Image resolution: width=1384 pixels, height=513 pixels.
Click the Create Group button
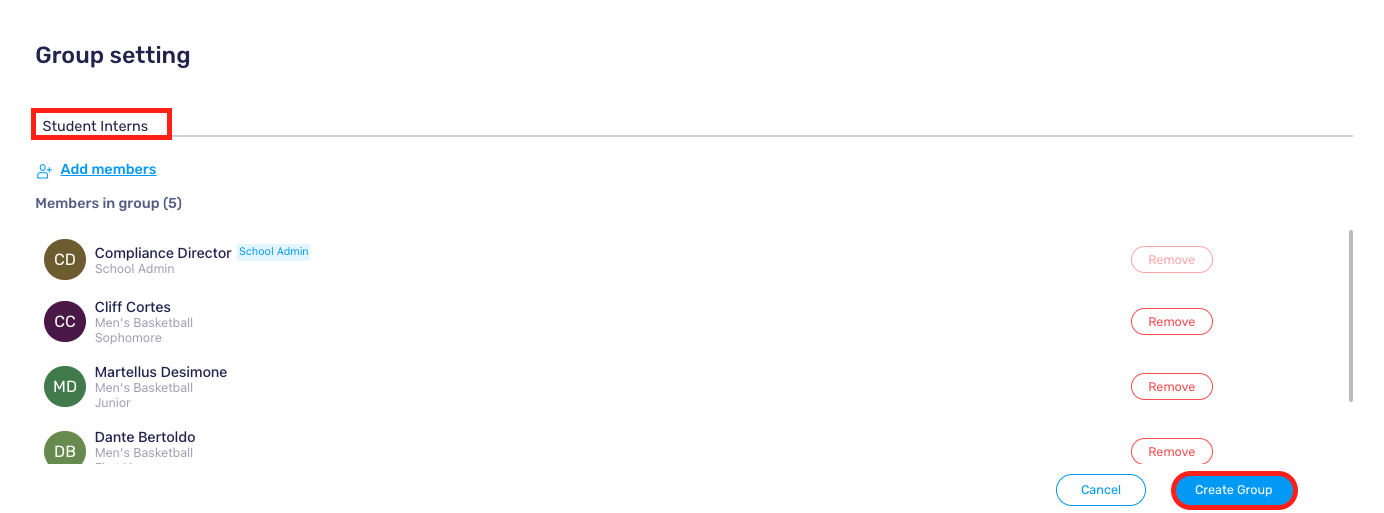click(1234, 490)
